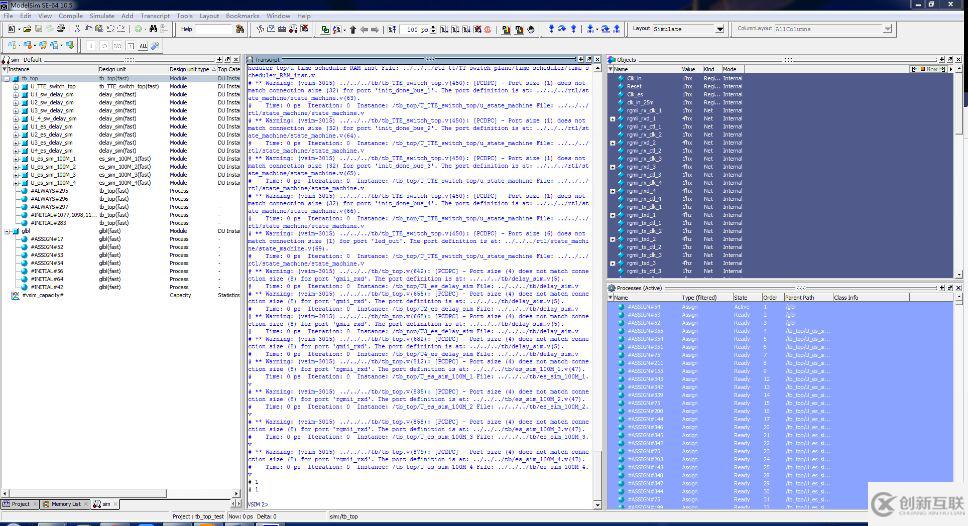The width and height of the screenshot is (968, 526).
Task: Expand the U_TTE_switch_top instance node
Action: [x=15, y=85]
